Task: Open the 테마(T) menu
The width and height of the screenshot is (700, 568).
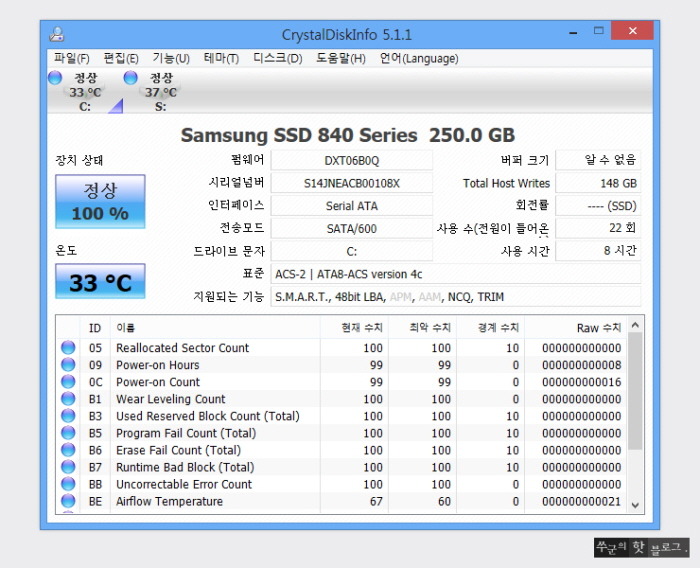Action: point(221,58)
